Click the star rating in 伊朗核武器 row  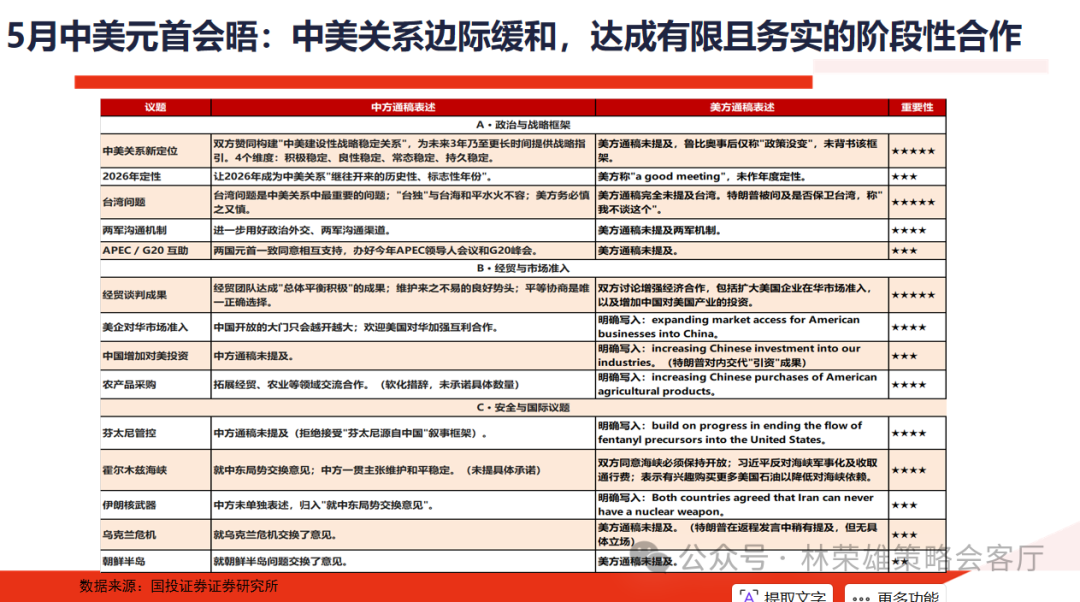[904, 505]
